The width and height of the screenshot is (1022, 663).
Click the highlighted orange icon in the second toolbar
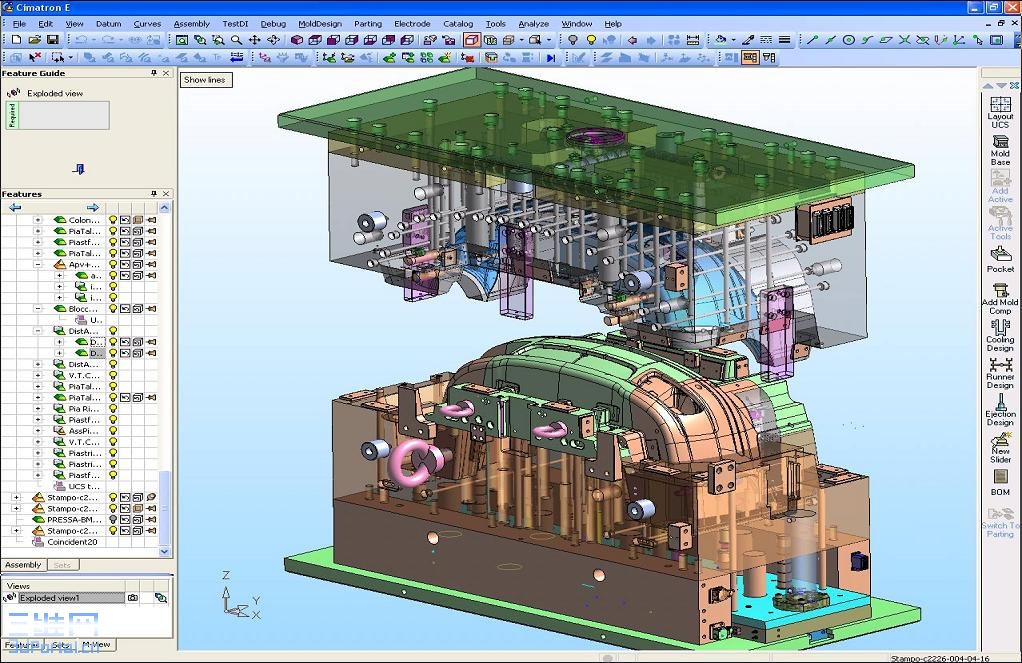click(x=750, y=58)
